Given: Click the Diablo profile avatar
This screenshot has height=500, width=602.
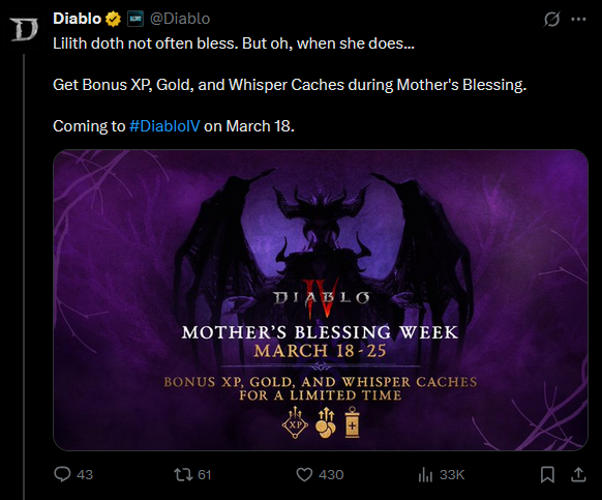Looking at the screenshot, I should 21,26.
